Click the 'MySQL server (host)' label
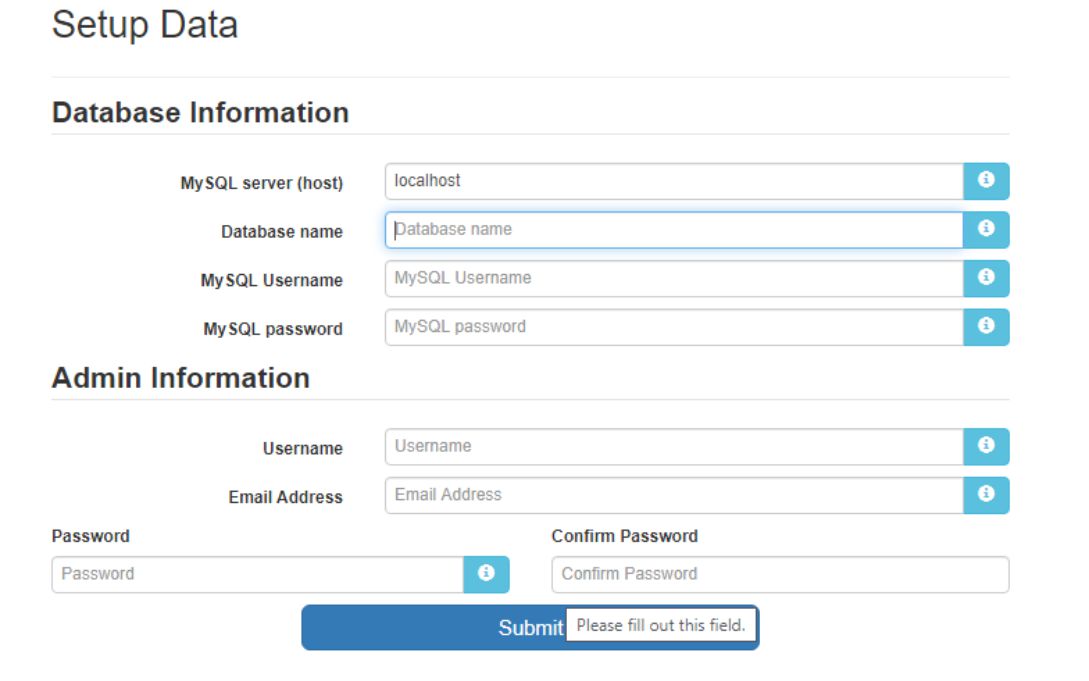The image size is (1089, 681). click(x=262, y=183)
